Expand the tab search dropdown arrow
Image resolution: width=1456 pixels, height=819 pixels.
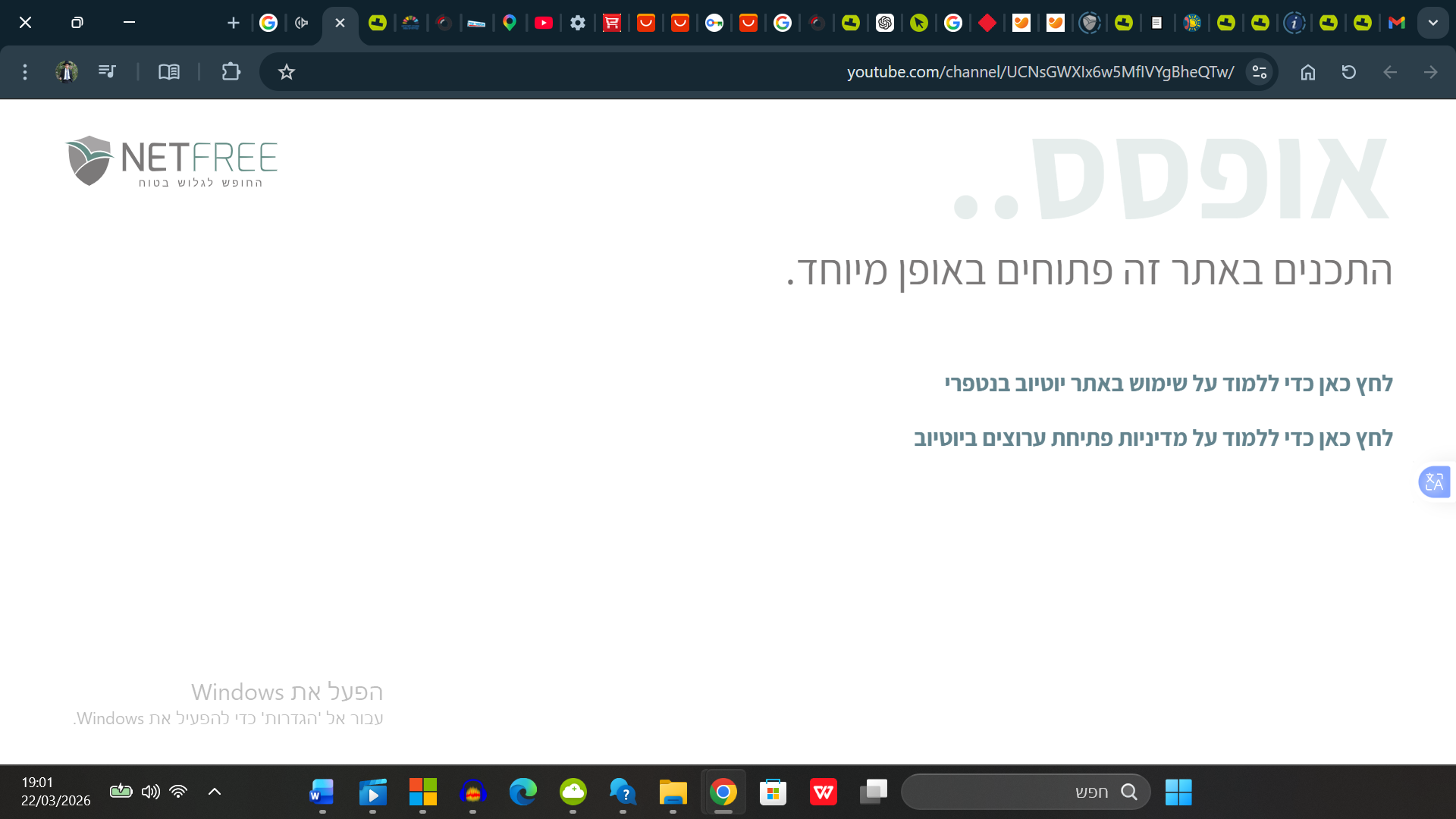[x=1432, y=23]
